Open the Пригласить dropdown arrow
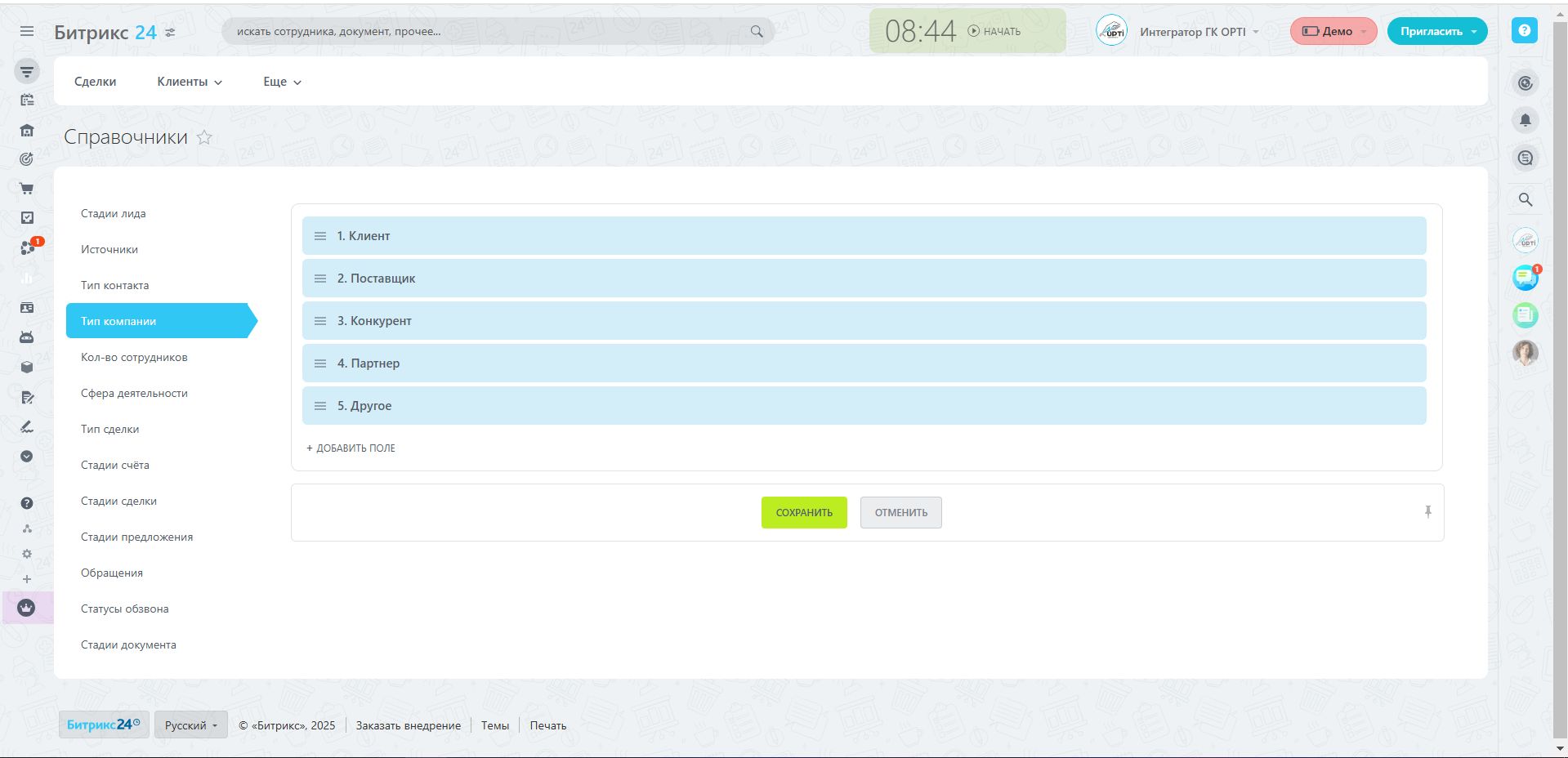 coord(1474,32)
